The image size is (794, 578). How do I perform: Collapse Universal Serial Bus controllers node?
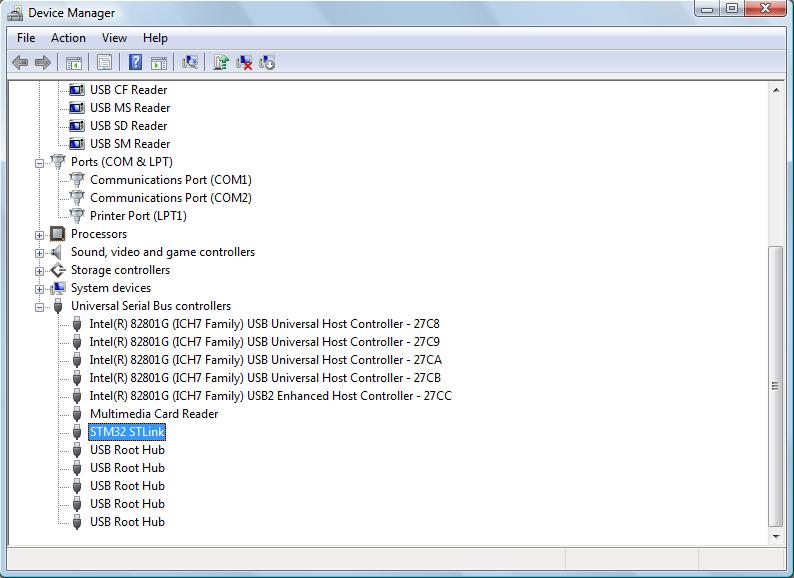pos(39,307)
